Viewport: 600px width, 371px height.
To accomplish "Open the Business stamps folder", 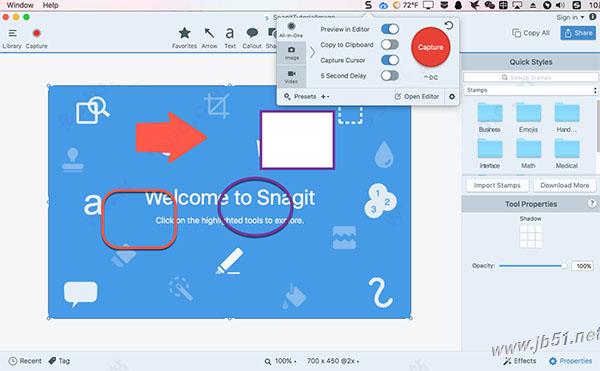I will click(489, 117).
